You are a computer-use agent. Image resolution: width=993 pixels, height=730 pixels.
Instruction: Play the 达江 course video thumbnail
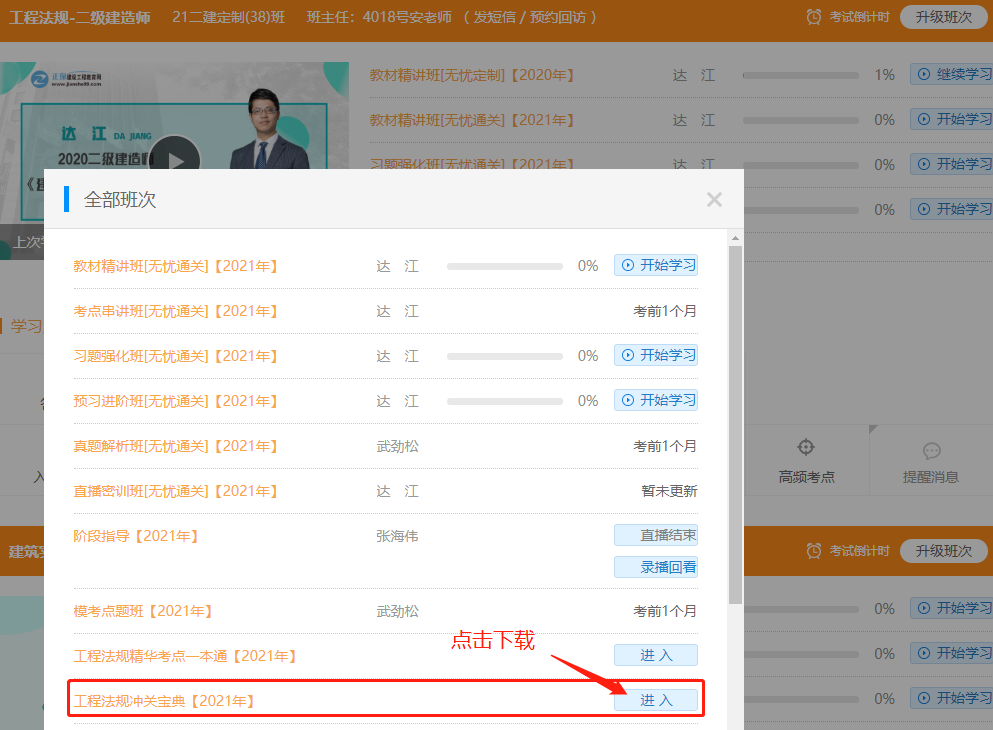[175, 160]
